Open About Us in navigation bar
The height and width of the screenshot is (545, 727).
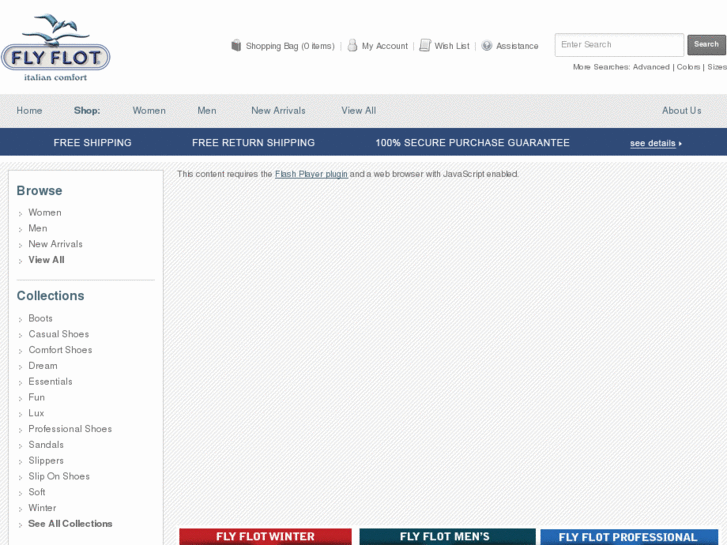pyautogui.click(x=682, y=110)
